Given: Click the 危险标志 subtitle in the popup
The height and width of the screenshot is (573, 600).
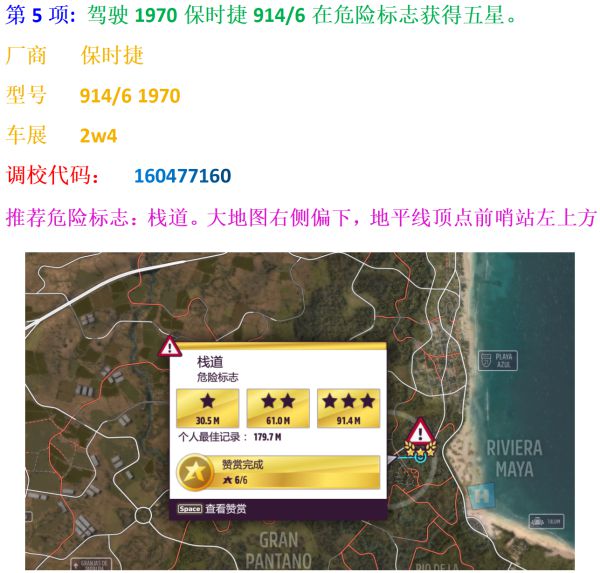Looking at the screenshot, I should click(217, 377).
